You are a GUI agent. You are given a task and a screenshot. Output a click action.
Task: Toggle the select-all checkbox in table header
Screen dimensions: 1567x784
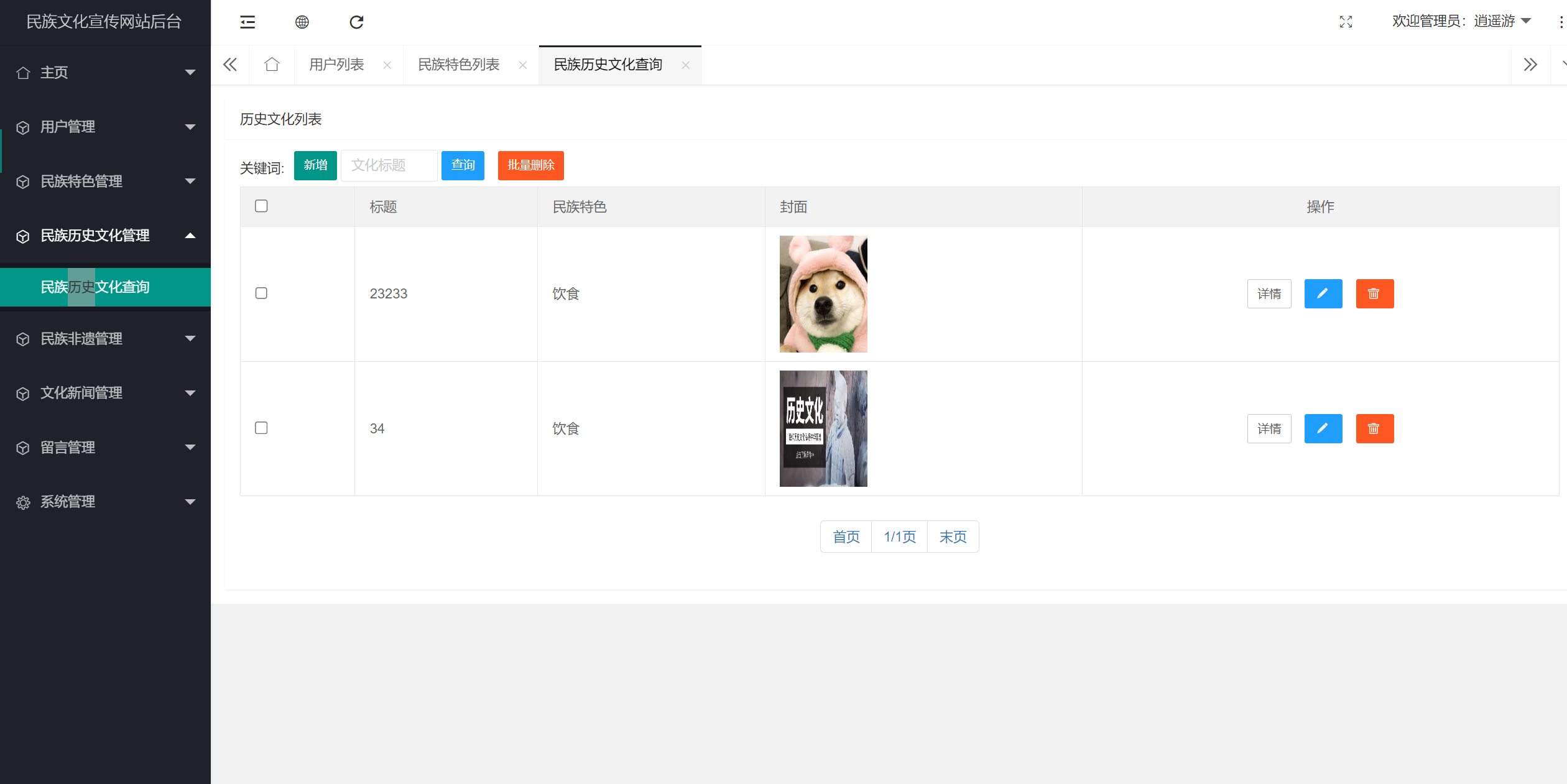(x=261, y=206)
